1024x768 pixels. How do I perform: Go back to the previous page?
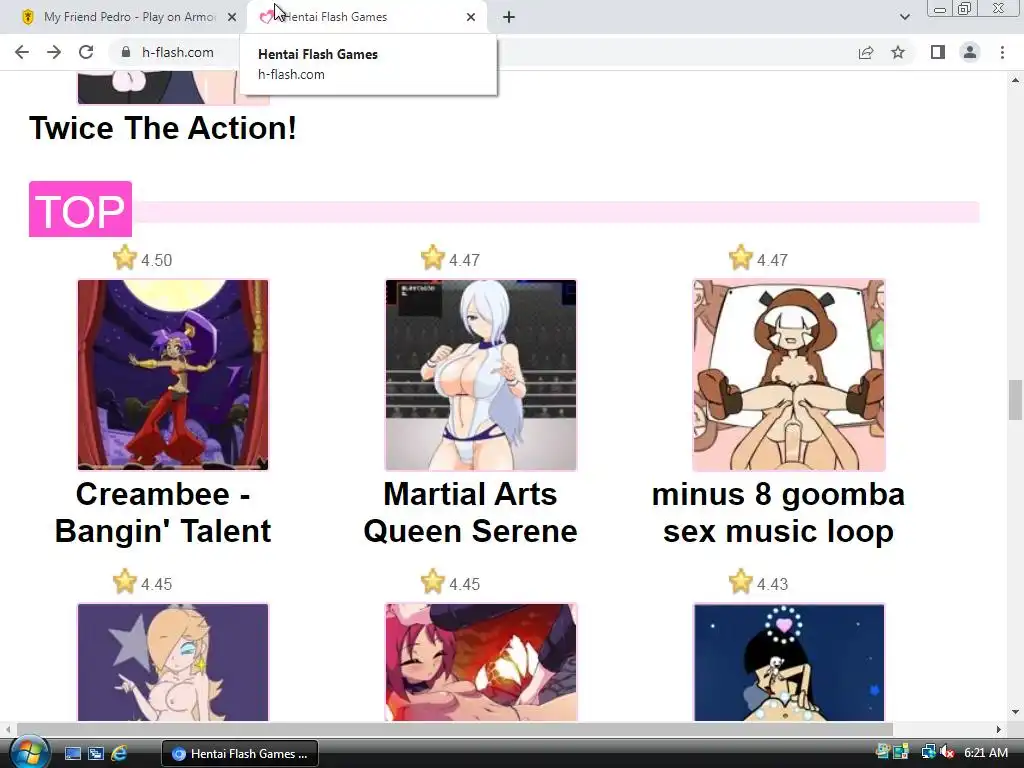click(22, 52)
